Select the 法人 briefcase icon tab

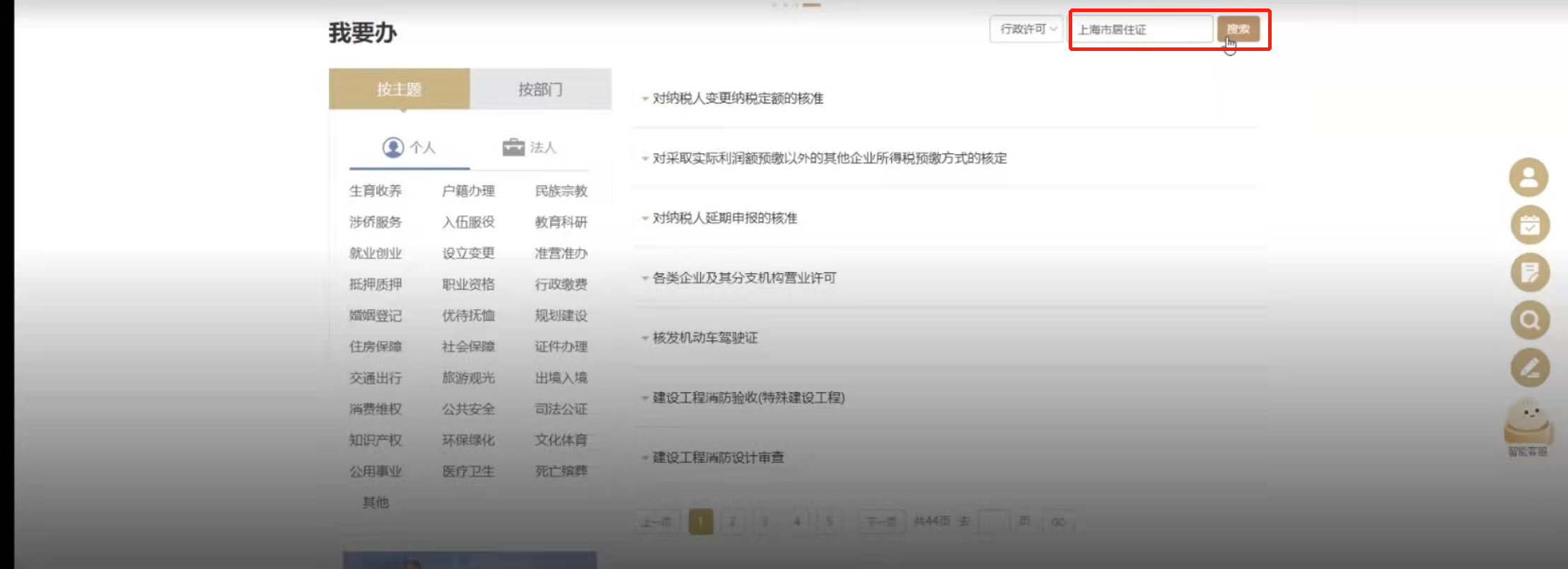[529, 147]
